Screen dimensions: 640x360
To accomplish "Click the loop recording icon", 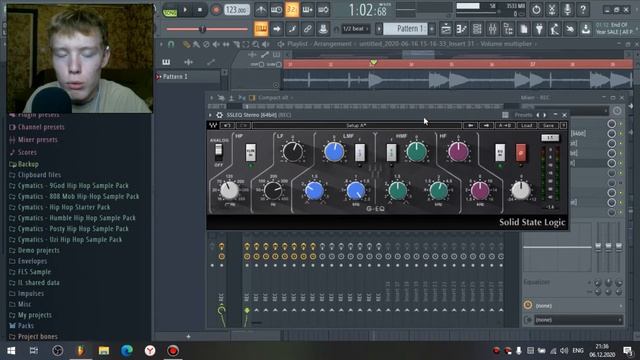I will [x=323, y=9].
